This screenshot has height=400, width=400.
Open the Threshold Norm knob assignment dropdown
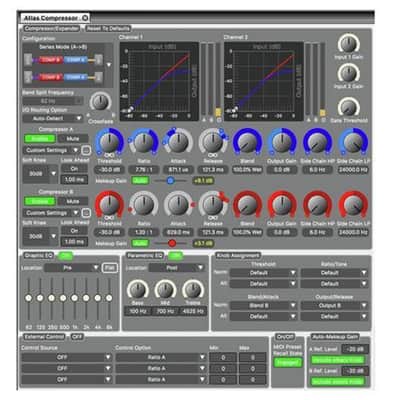(263, 273)
